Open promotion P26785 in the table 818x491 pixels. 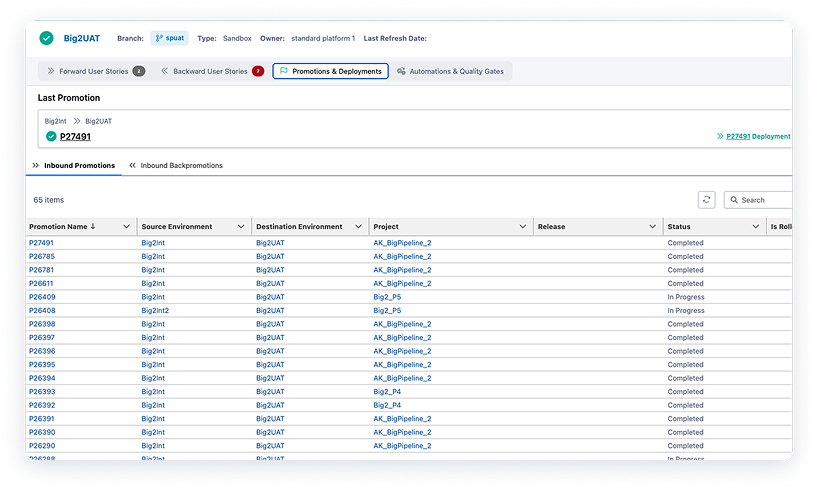click(42, 256)
